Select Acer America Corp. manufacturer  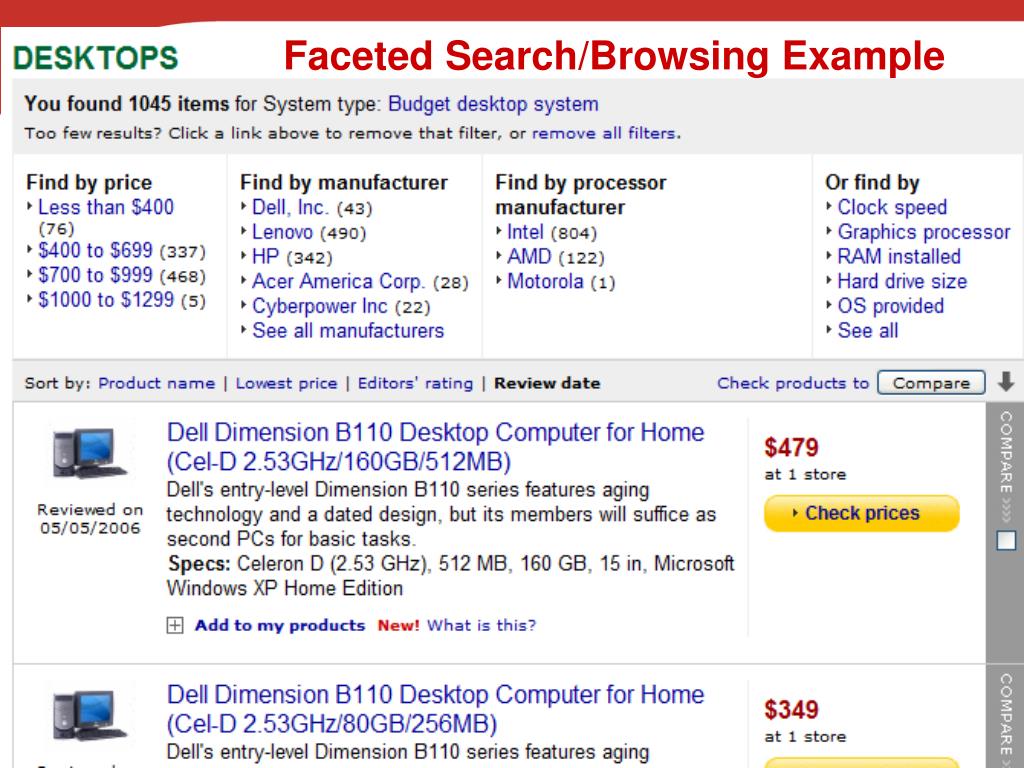pos(338,281)
